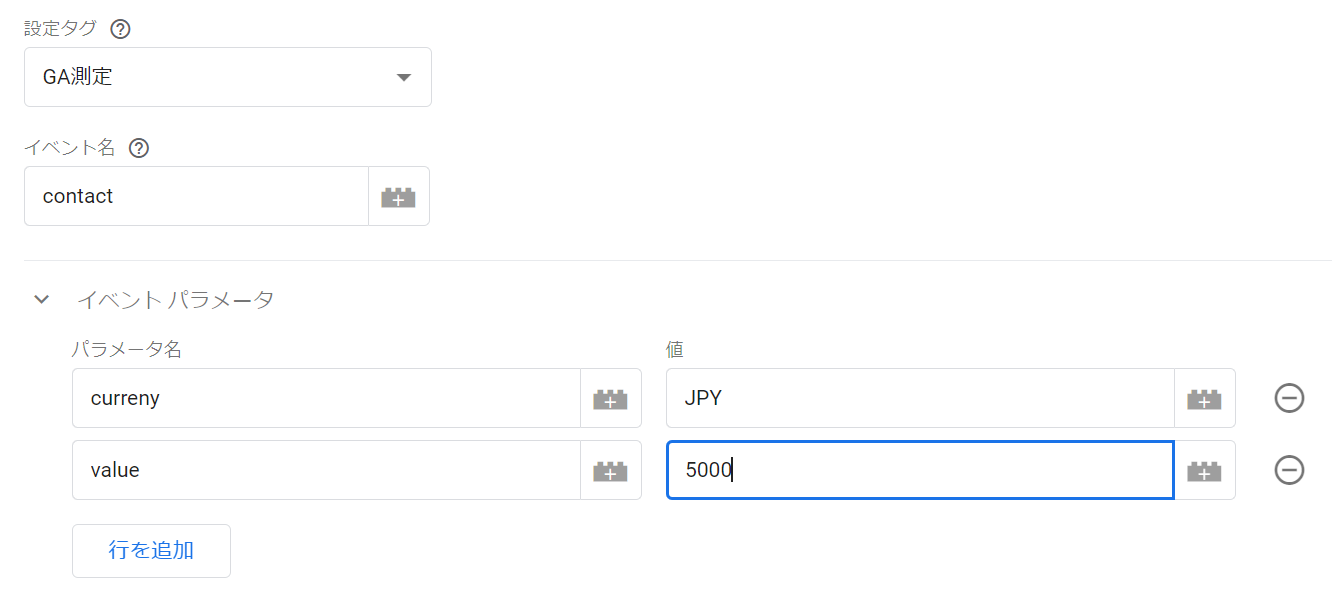The width and height of the screenshot is (1332, 602).
Task: Collapse the イベント パラメータ section chevron
Action: click(41, 299)
